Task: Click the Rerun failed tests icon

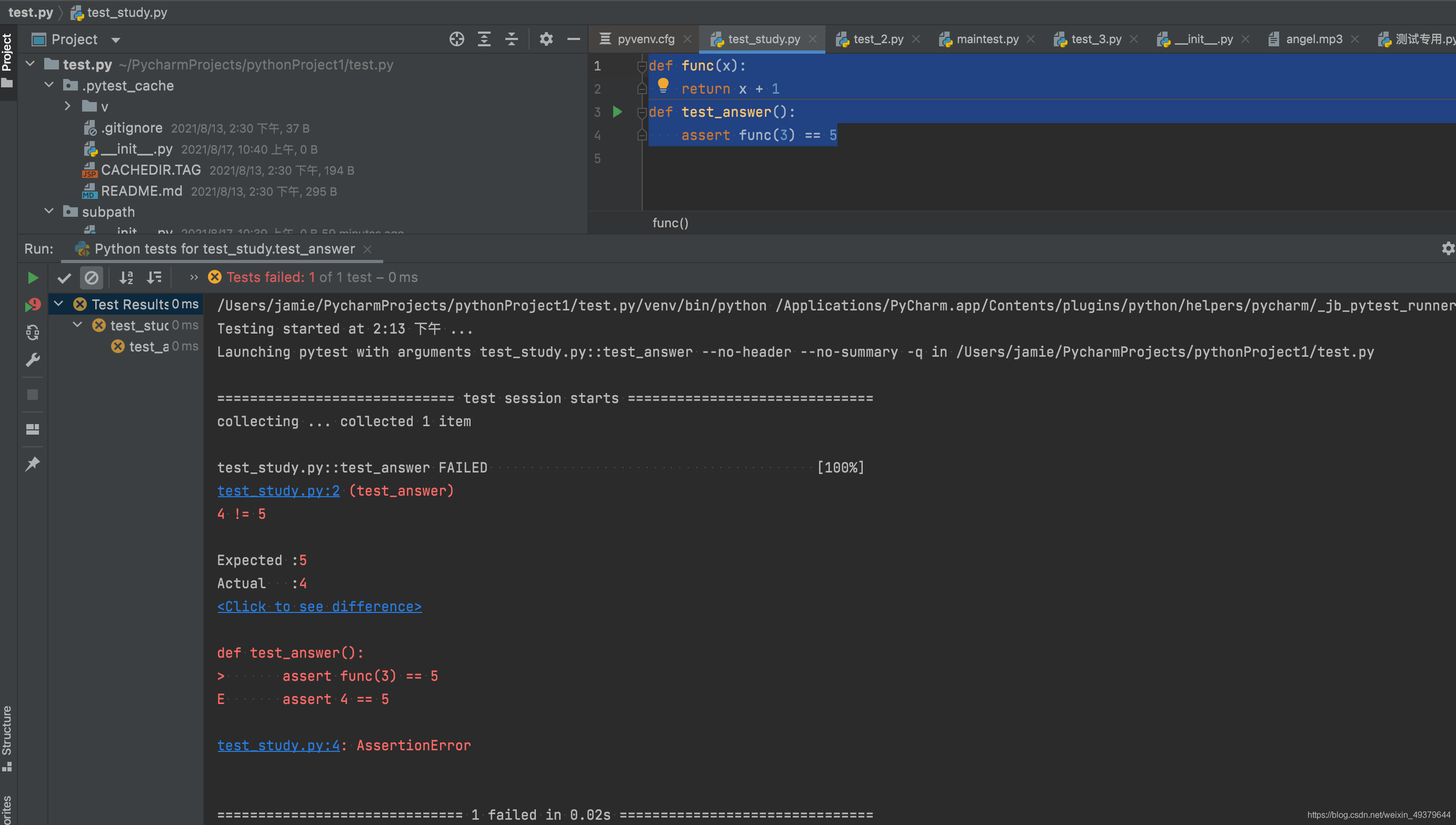Action: pyautogui.click(x=33, y=305)
